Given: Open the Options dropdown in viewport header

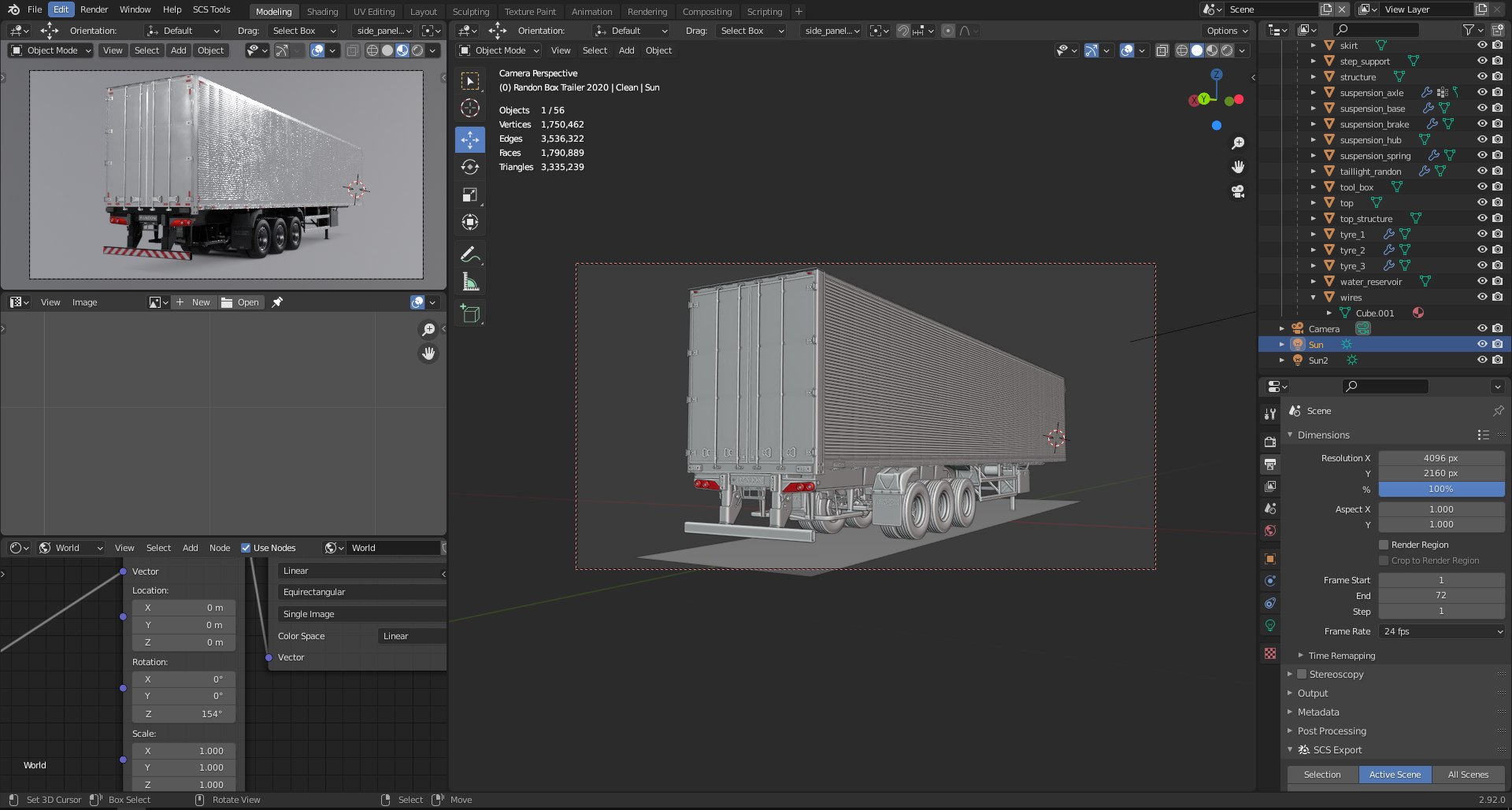Looking at the screenshot, I should click(1227, 31).
